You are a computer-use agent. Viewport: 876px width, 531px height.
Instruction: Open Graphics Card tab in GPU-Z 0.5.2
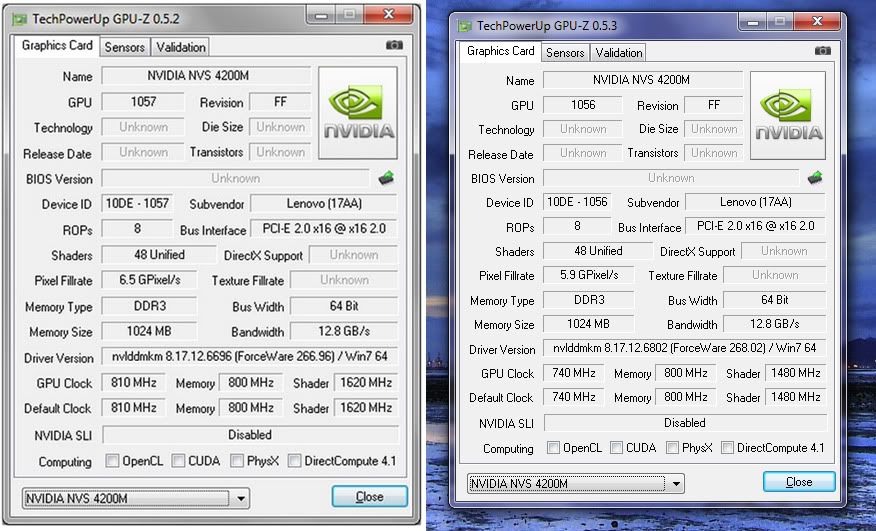point(57,45)
